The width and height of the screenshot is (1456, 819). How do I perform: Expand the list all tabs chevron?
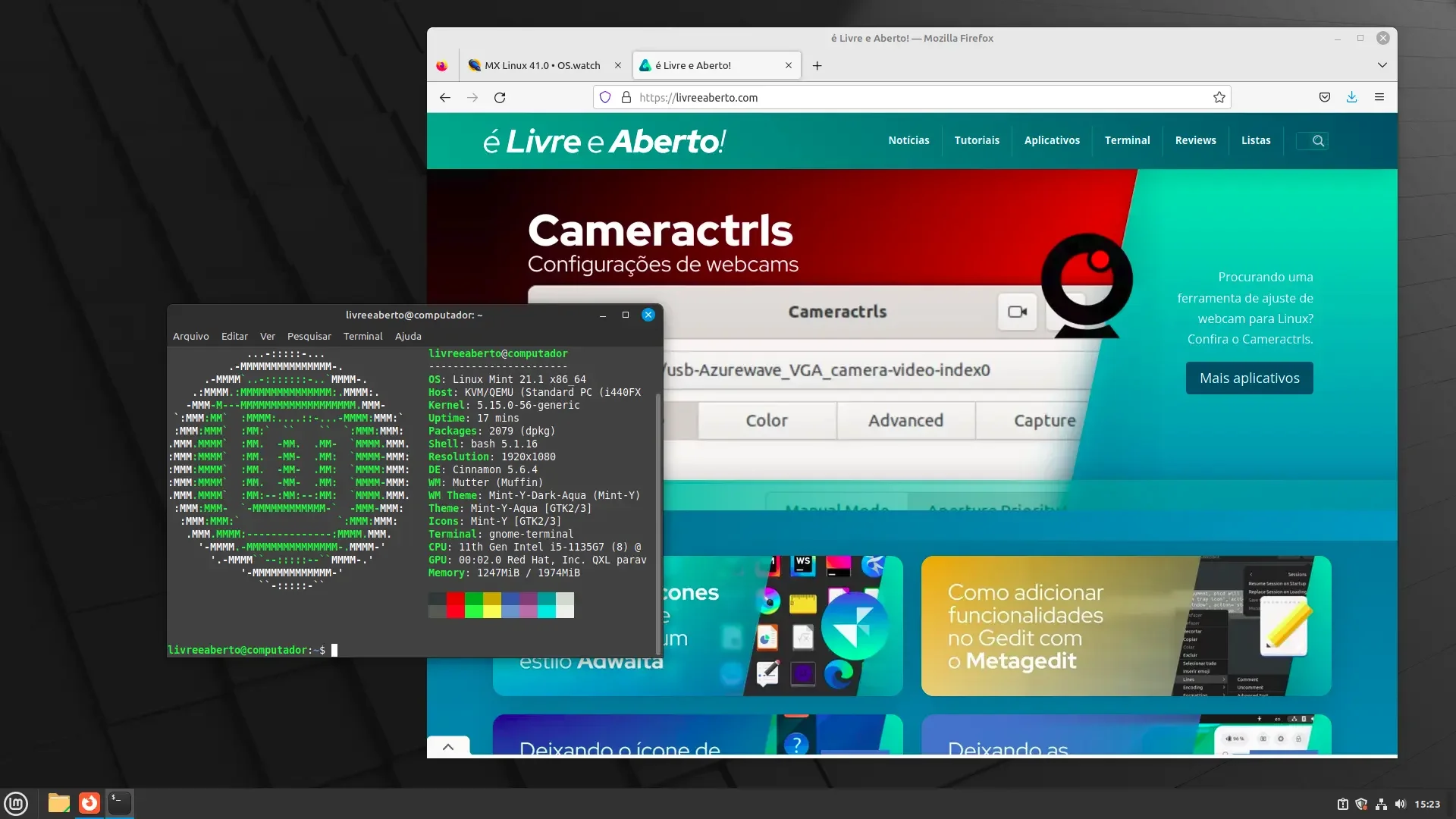[1382, 65]
